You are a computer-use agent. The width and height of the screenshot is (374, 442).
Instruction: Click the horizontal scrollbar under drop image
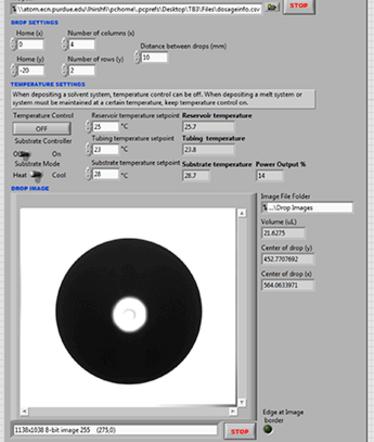tap(128, 411)
